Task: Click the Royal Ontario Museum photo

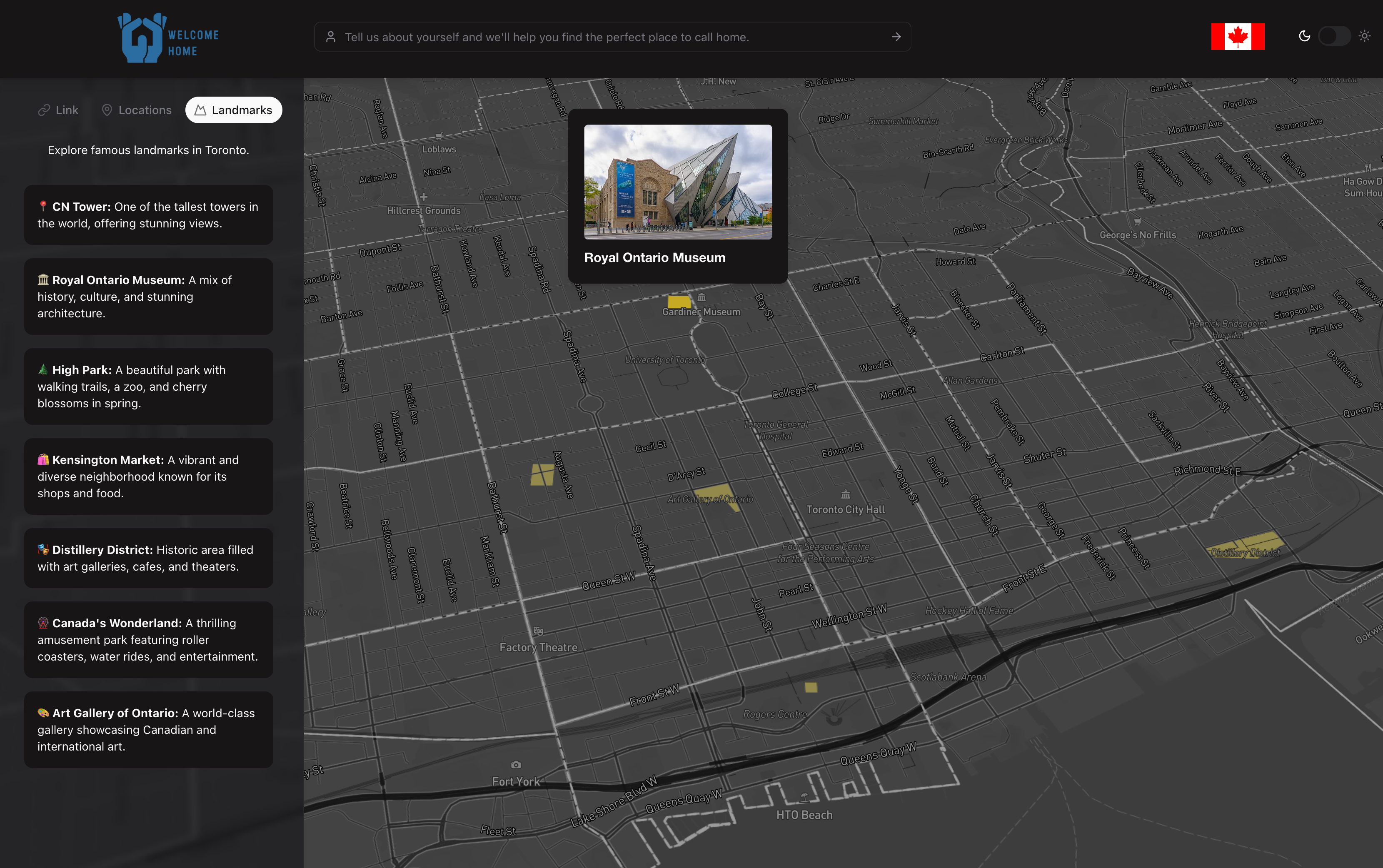Action: pyautogui.click(x=677, y=182)
